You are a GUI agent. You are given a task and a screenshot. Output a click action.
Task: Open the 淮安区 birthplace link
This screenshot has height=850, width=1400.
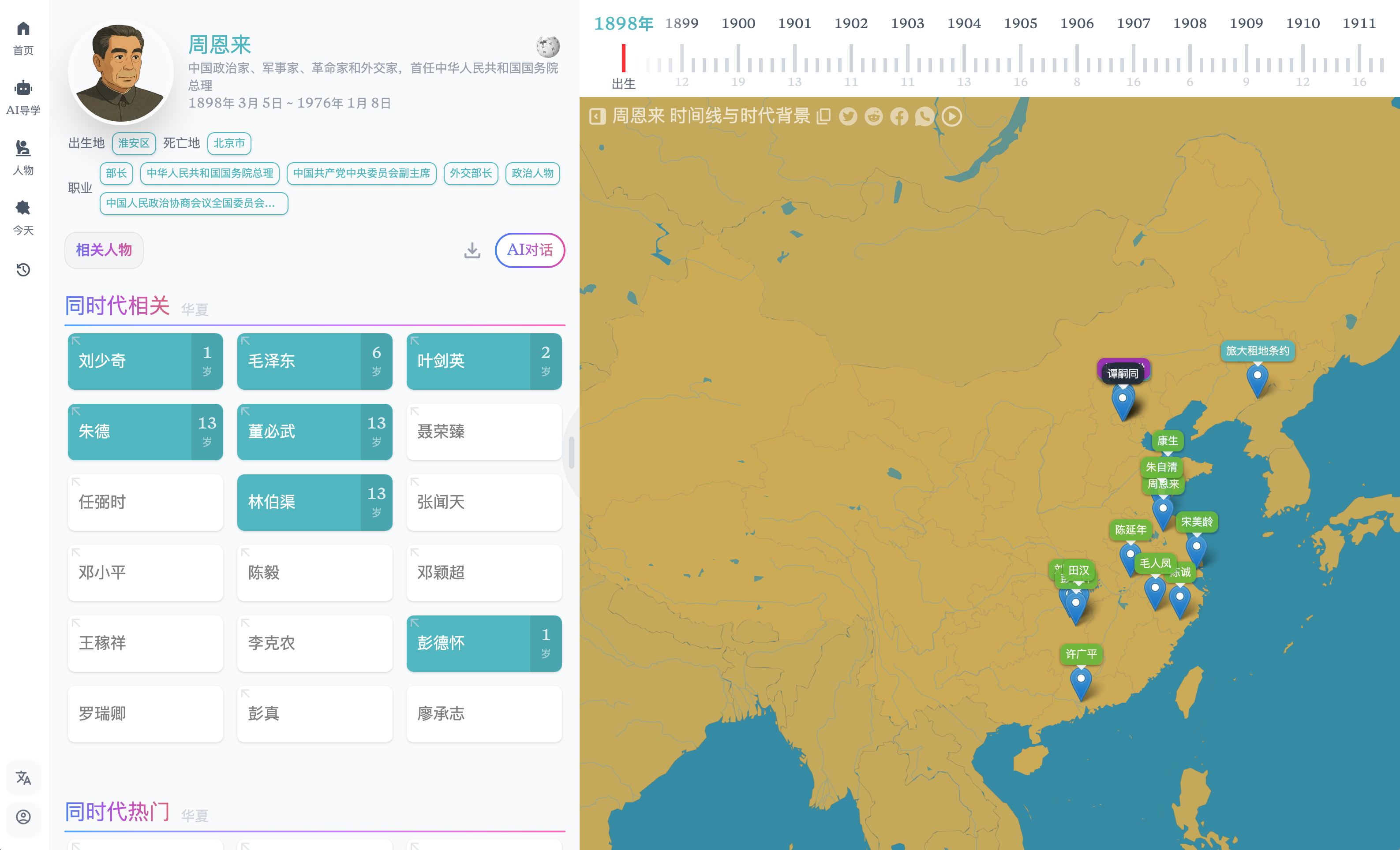pos(134,143)
